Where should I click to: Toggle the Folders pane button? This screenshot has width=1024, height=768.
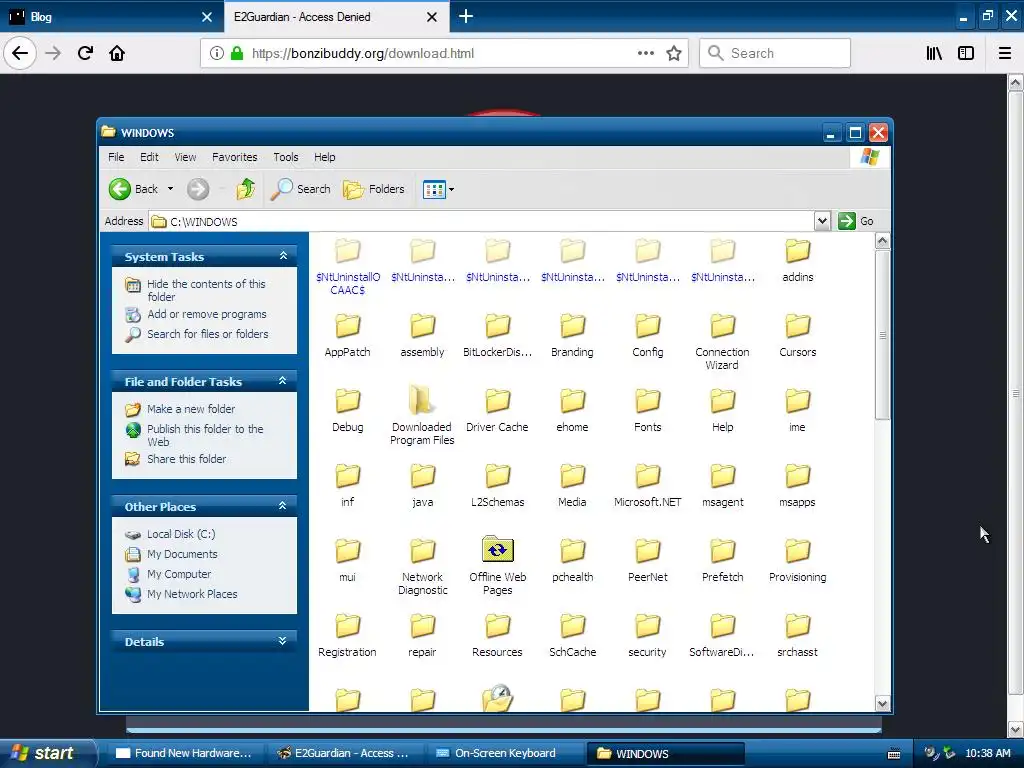click(x=374, y=189)
